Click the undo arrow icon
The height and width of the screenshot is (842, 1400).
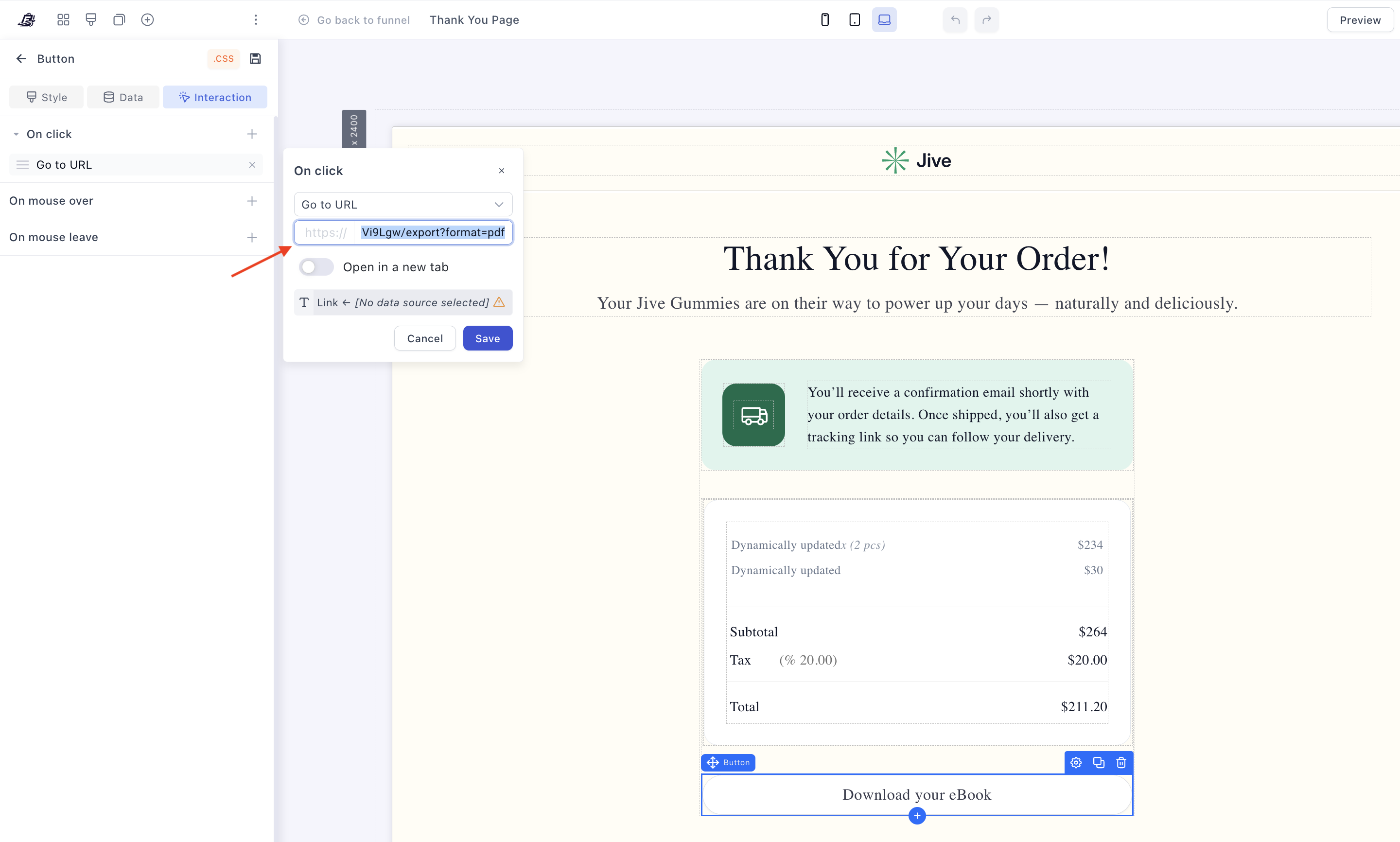click(955, 20)
